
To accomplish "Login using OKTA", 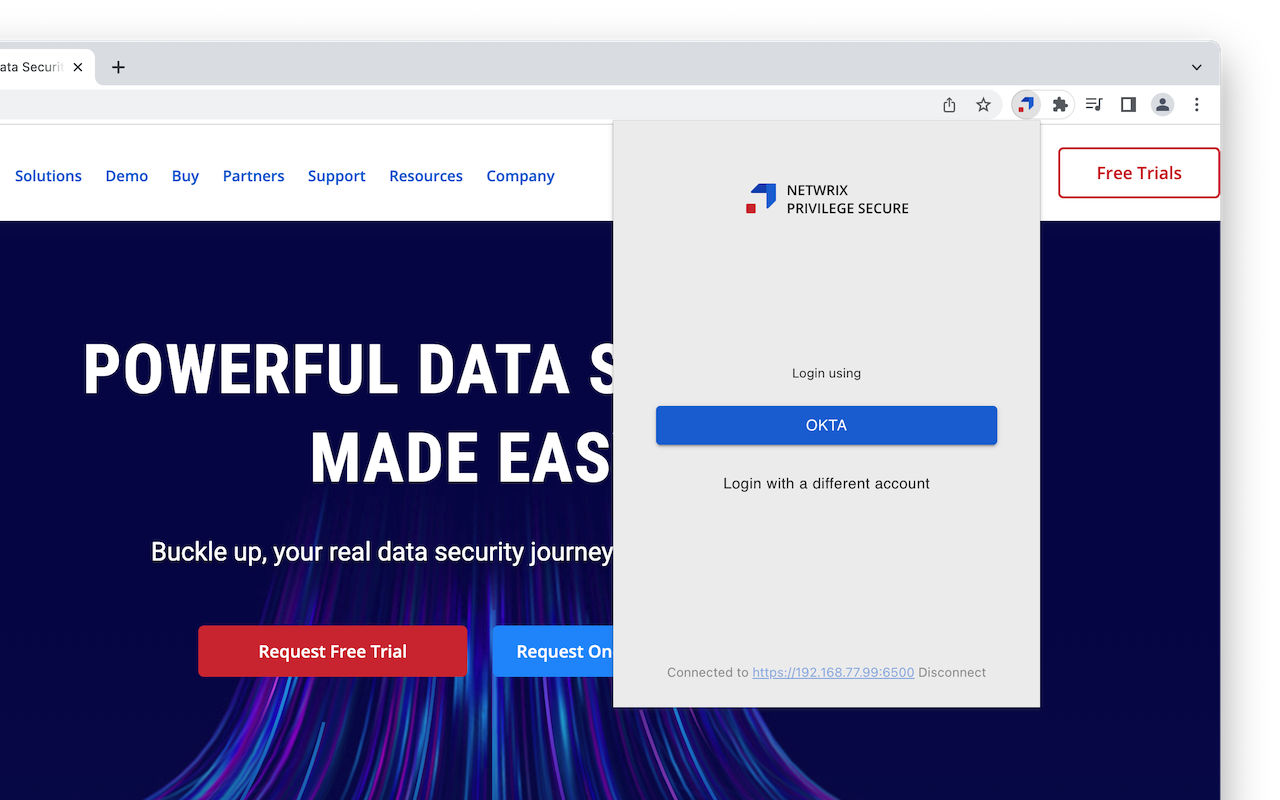I will (826, 425).
